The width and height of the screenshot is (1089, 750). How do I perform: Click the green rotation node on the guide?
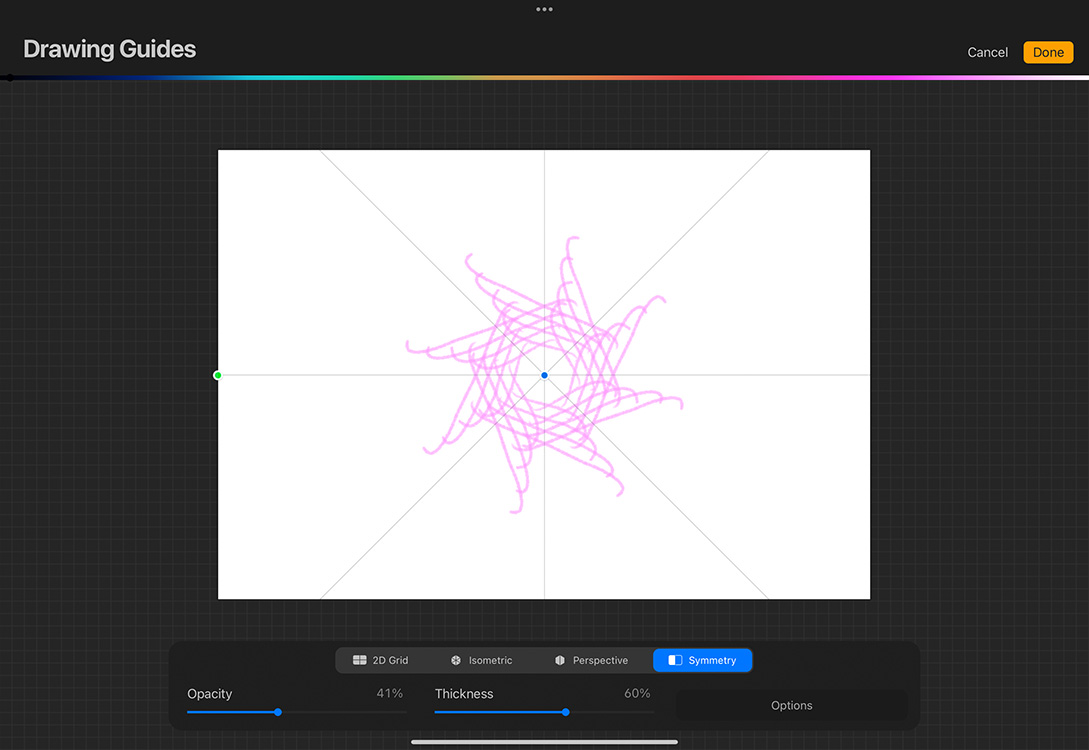218,375
